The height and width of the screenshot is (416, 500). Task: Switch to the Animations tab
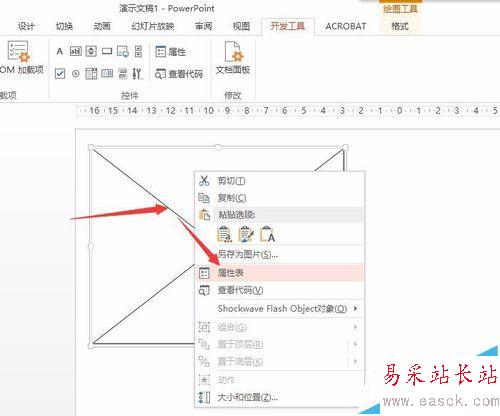point(102,26)
